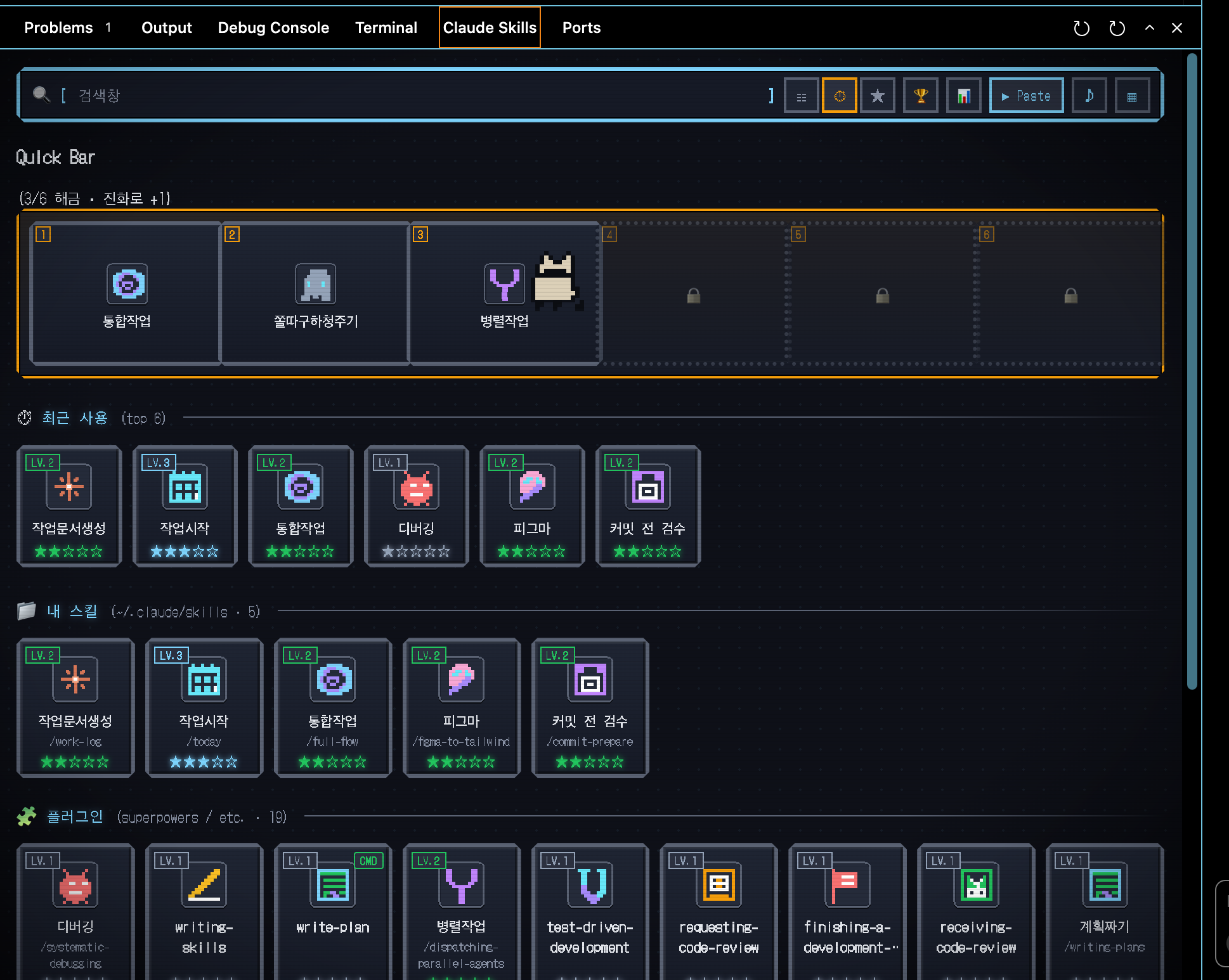Toggle the music note sound button

[x=1089, y=96]
